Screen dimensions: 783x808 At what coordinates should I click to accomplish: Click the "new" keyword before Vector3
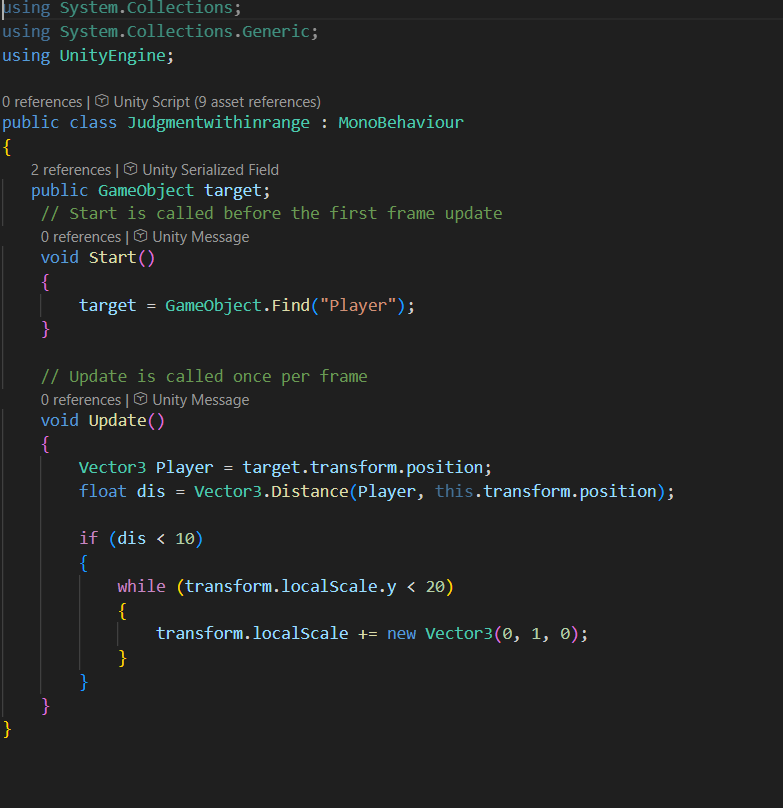click(401, 634)
